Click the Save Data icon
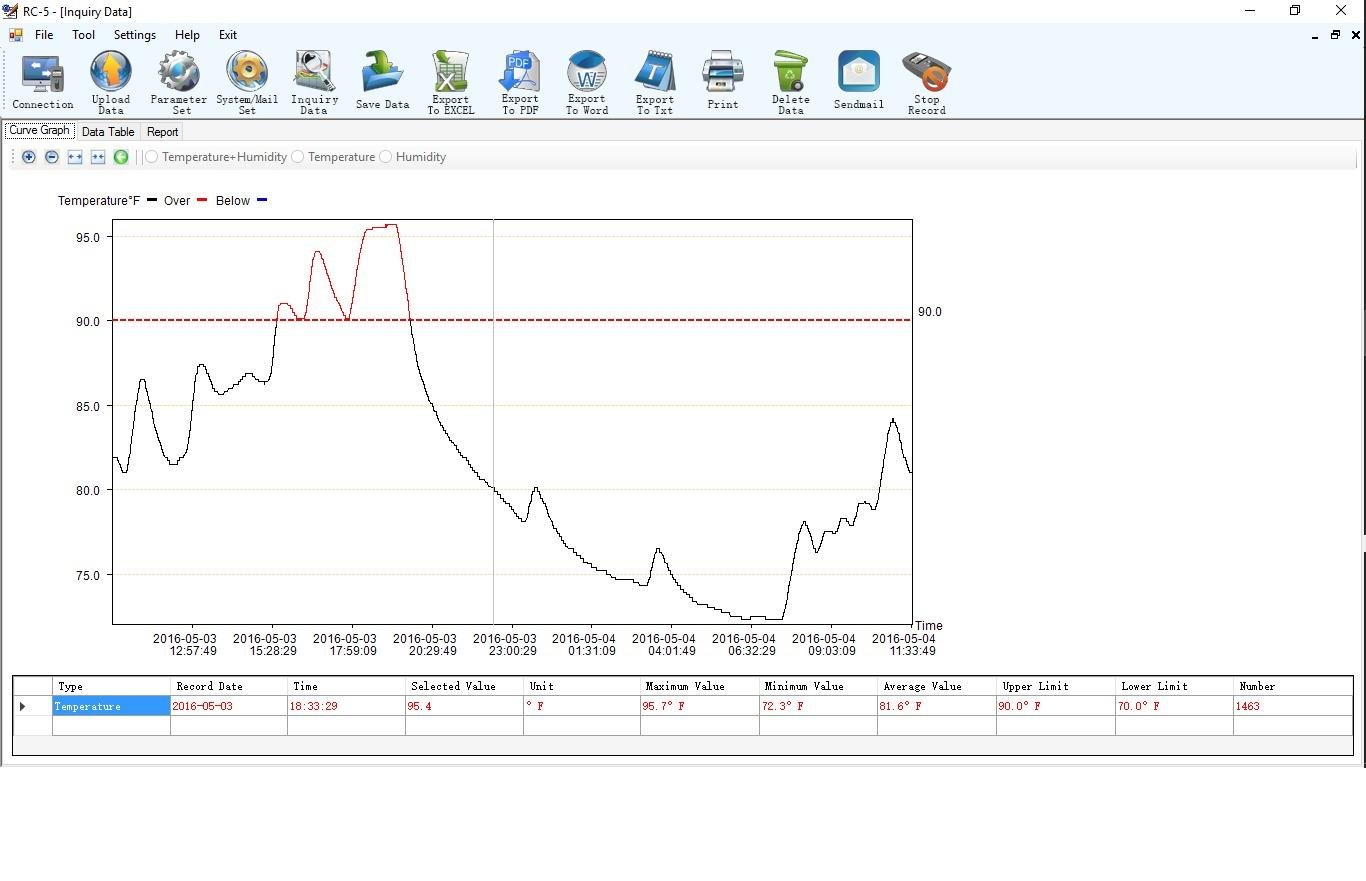Image resolution: width=1366 pixels, height=881 pixels. pyautogui.click(x=383, y=82)
